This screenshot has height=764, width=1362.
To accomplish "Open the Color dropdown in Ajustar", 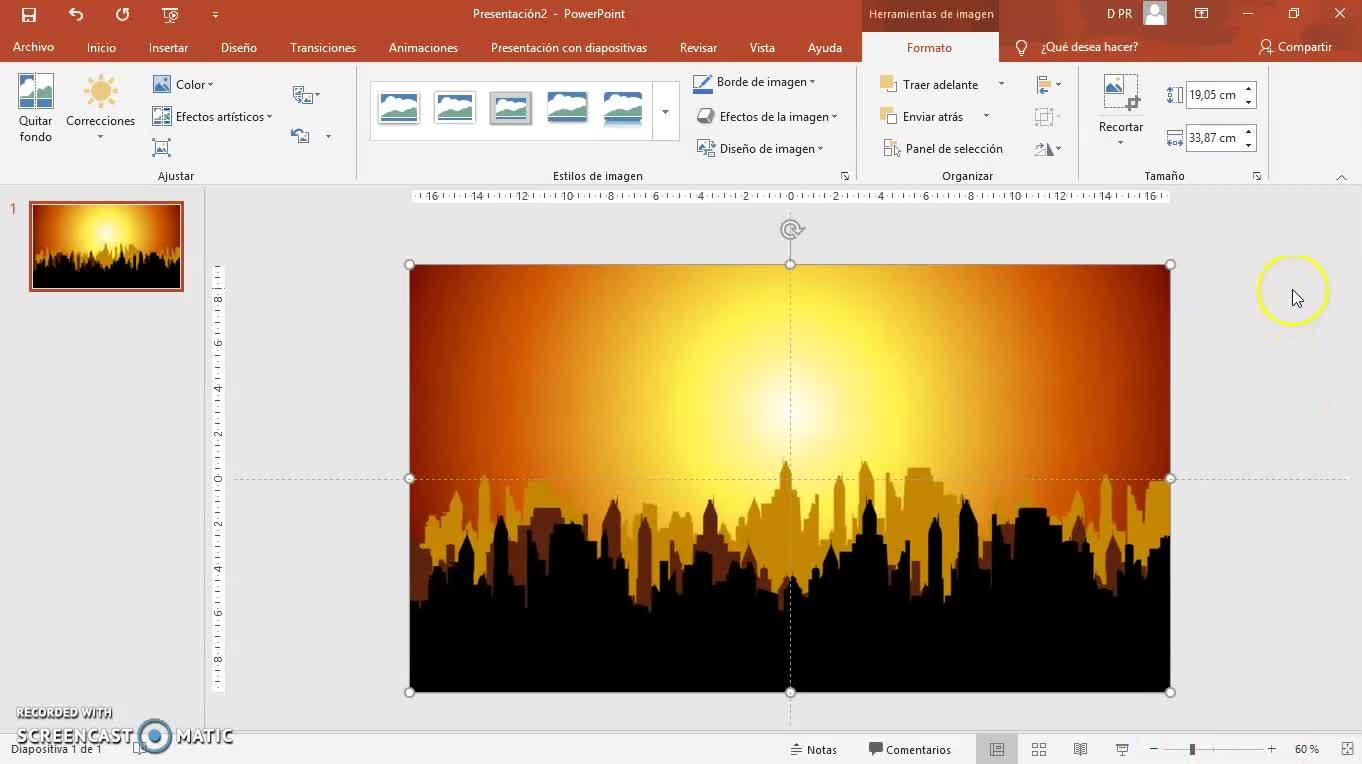I will pyautogui.click(x=183, y=85).
